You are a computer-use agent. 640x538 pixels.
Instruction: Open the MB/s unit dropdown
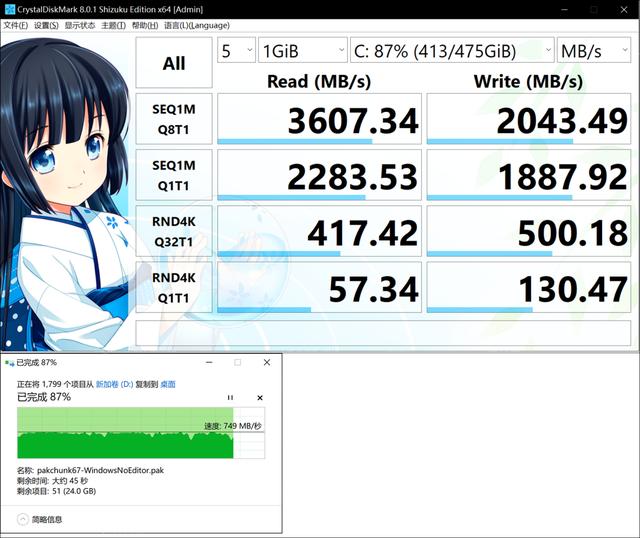point(594,50)
